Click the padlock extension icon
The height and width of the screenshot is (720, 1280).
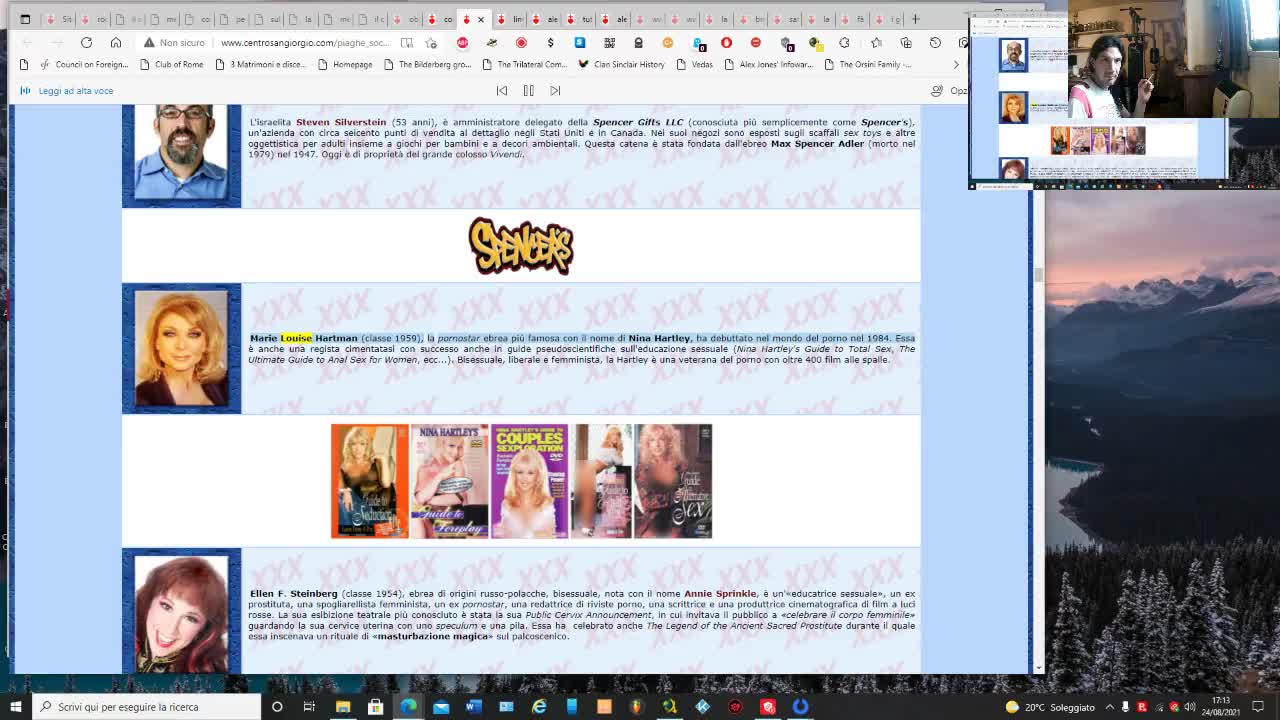point(638,43)
